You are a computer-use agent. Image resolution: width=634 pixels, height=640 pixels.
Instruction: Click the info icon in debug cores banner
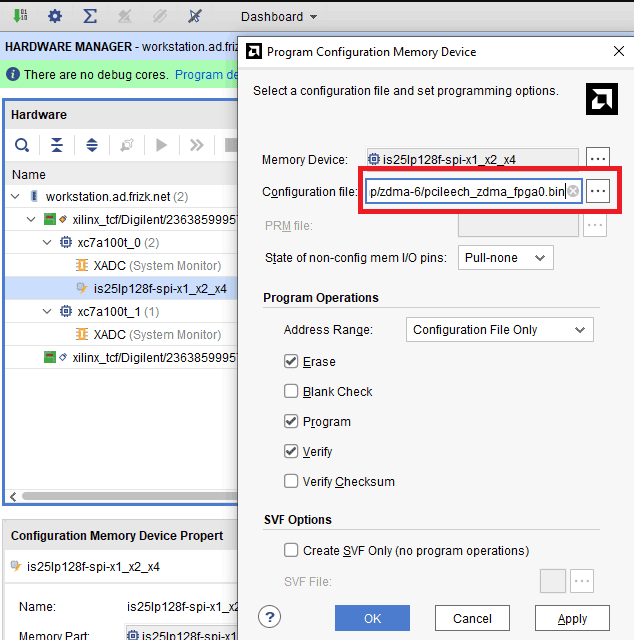13,74
